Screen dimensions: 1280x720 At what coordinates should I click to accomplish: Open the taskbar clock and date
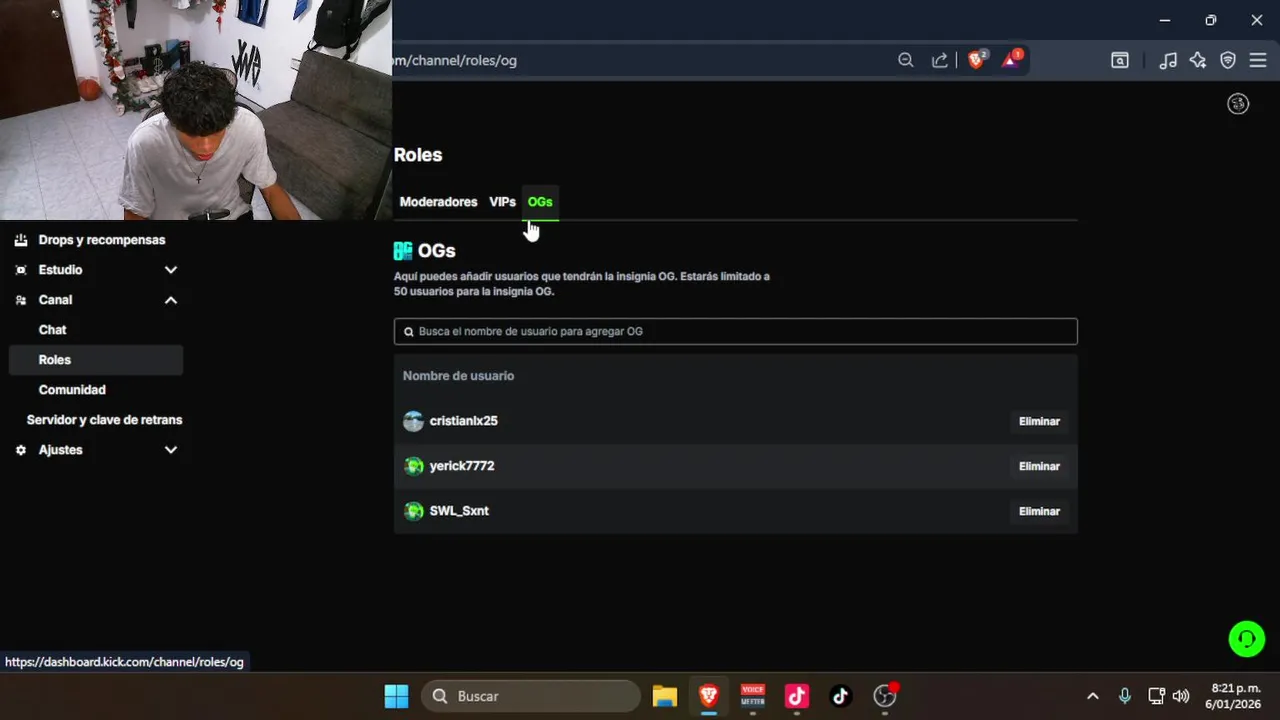(x=1232, y=696)
